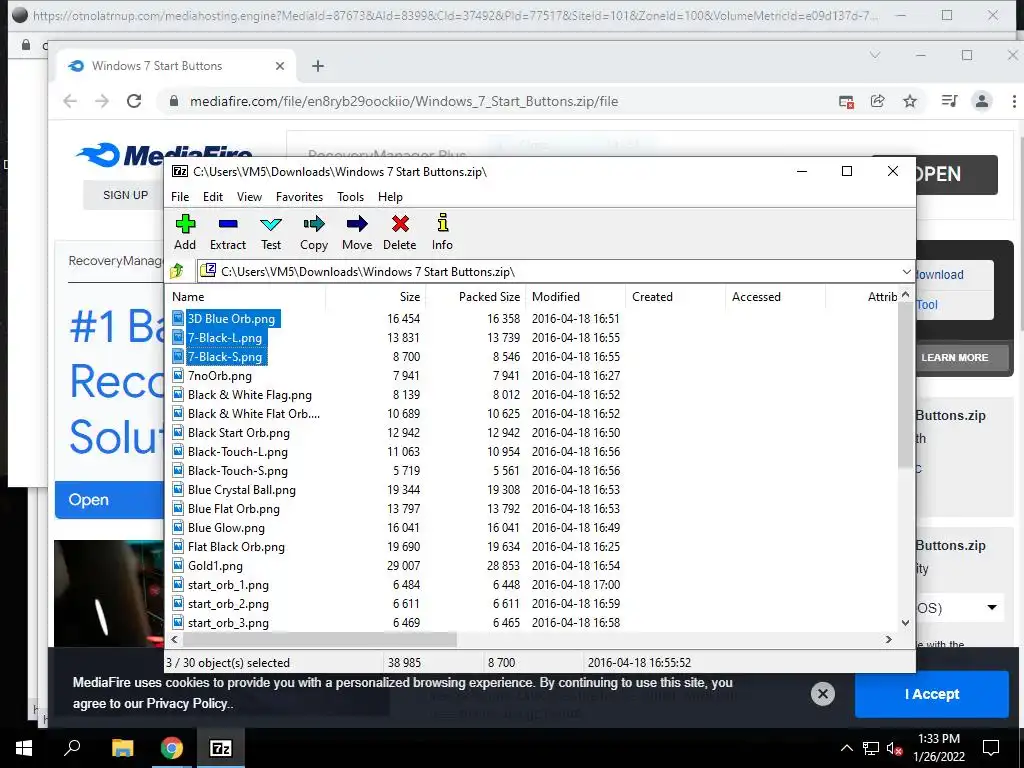
Task: Open the File menu in 7-Zip
Action: click(x=180, y=197)
